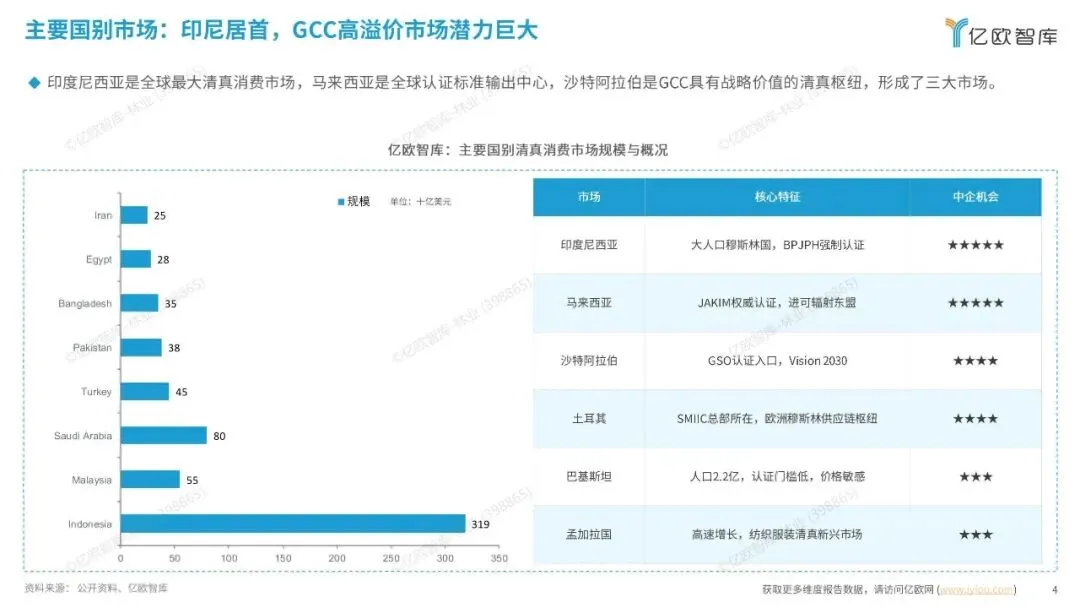
Task: Select the 土耳其 table cell
Action: coord(589,419)
